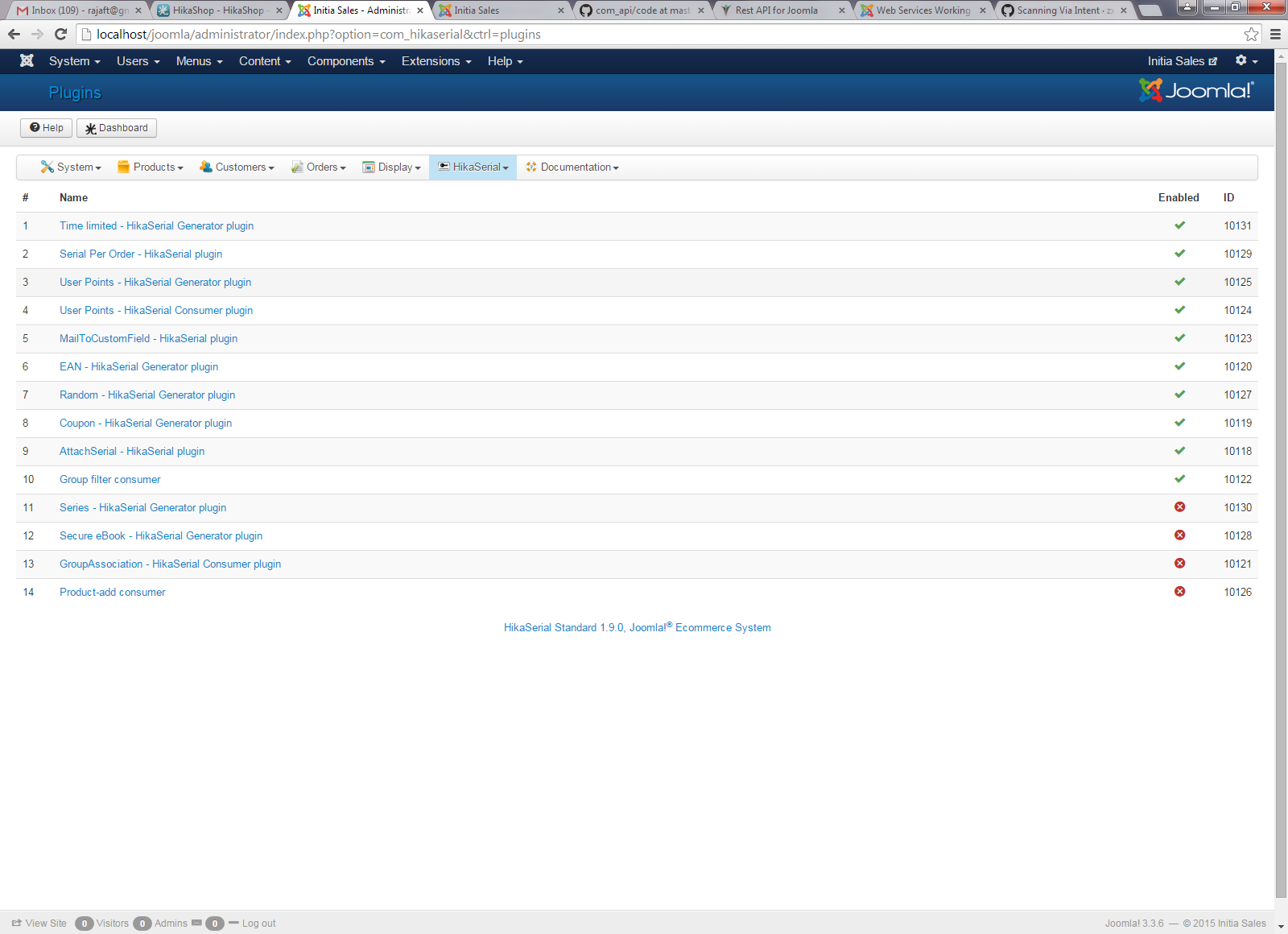Disable User Points Generator plugin
This screenshot has width=1288, height=934.
[1179, 282]
